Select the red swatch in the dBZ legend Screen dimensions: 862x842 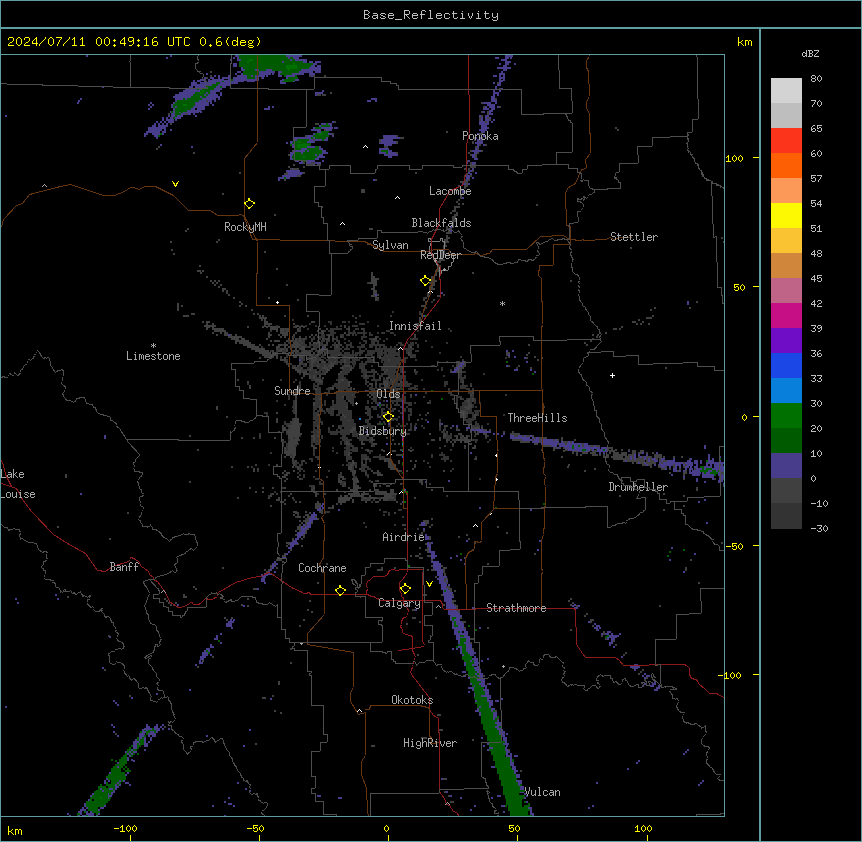786,140
